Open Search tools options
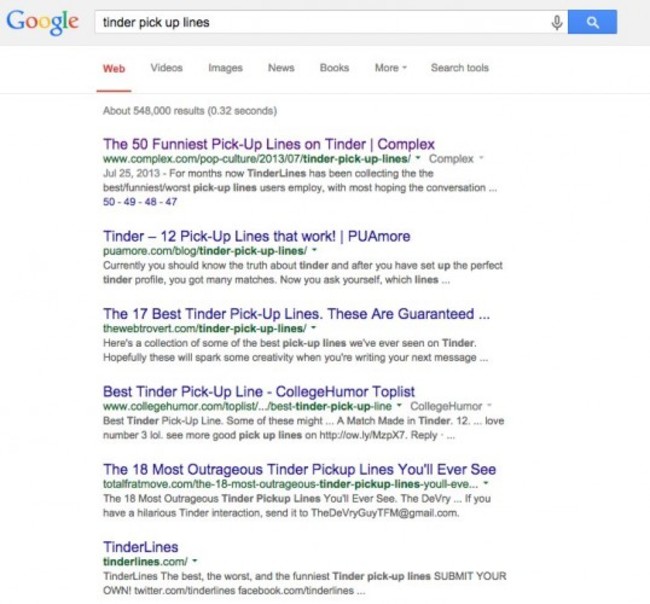 [x=460, y=68]
